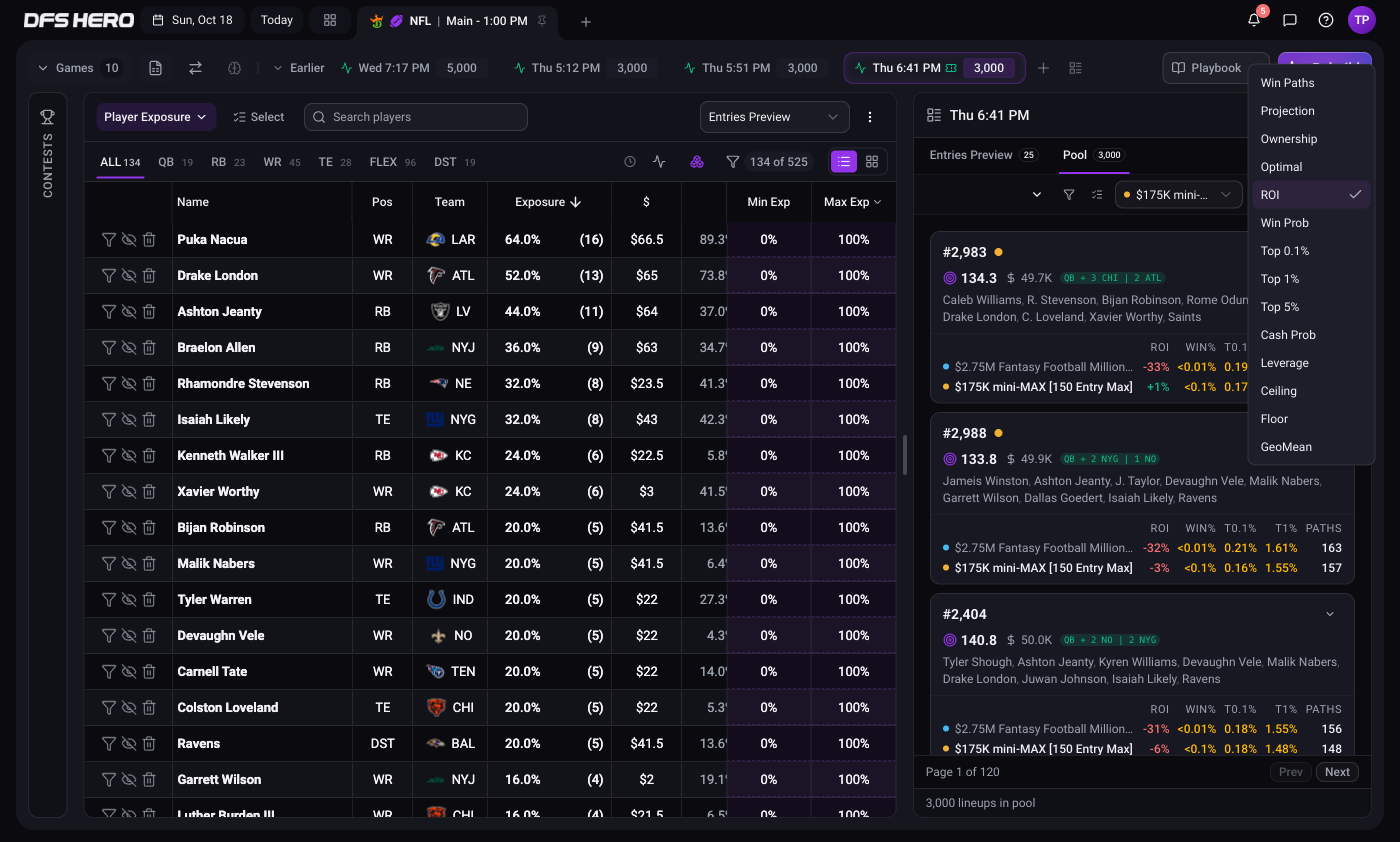Image resolution: width=1400 pixels, height=842 pixels.
Task: Hide Drake London from the pool
Action: [x=129, y=276]
